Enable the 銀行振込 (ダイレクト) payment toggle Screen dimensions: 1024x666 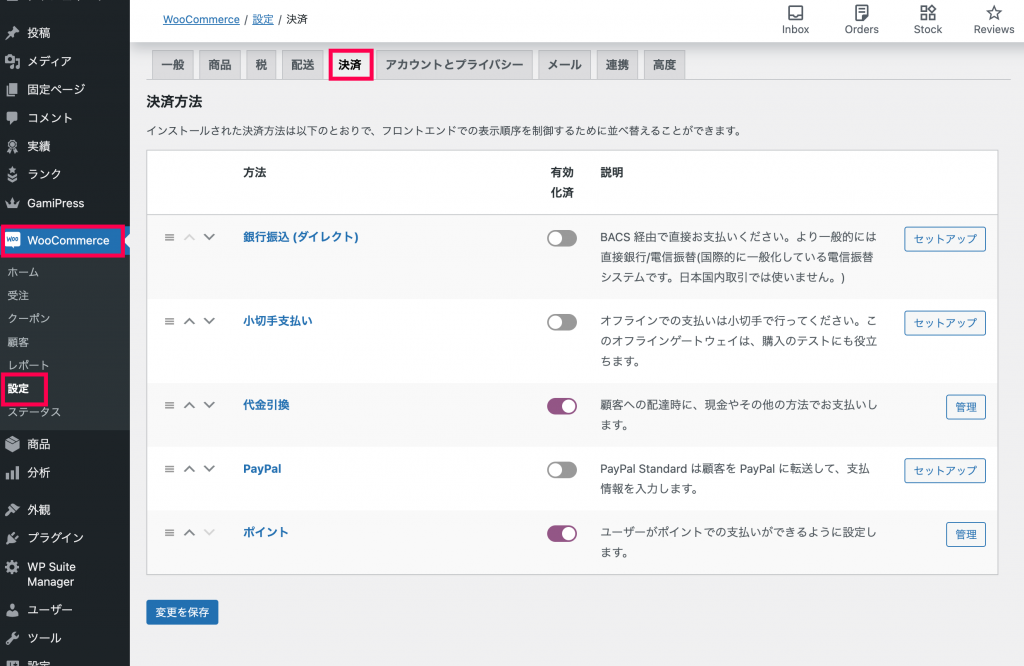coord(562,238)
